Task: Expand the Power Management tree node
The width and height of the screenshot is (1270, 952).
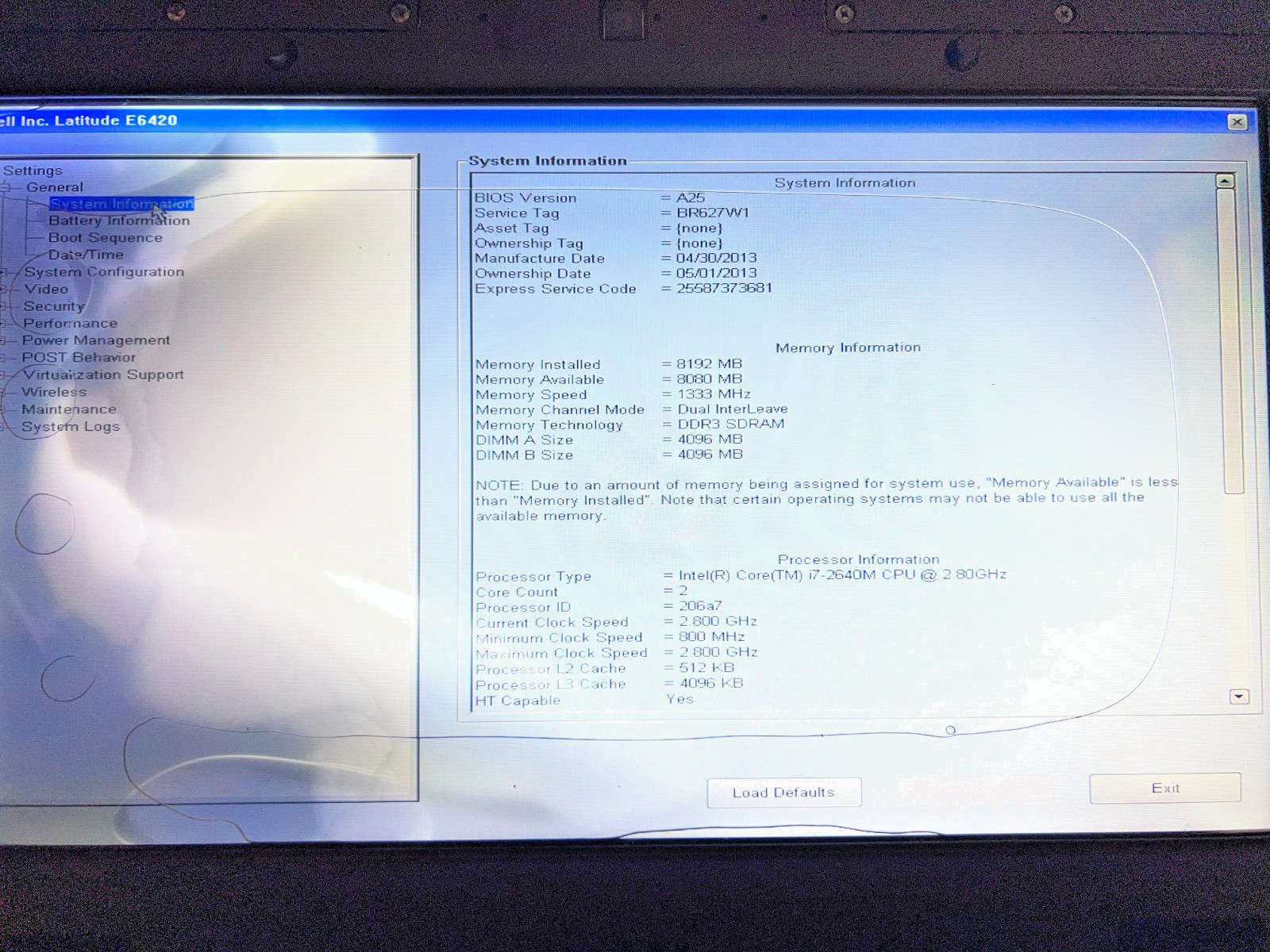Action: point(4,340)
